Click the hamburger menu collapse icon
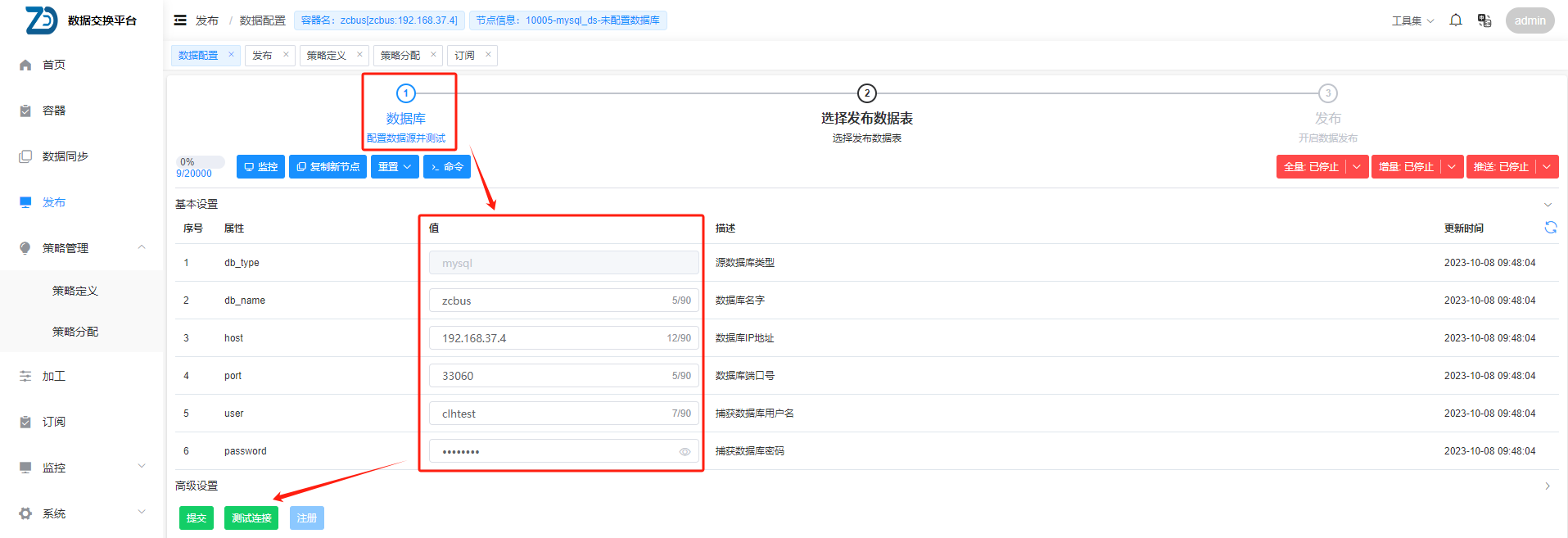Image resolution: width=1568 pixels, height=538 pixels. click(x=180, y=20)
